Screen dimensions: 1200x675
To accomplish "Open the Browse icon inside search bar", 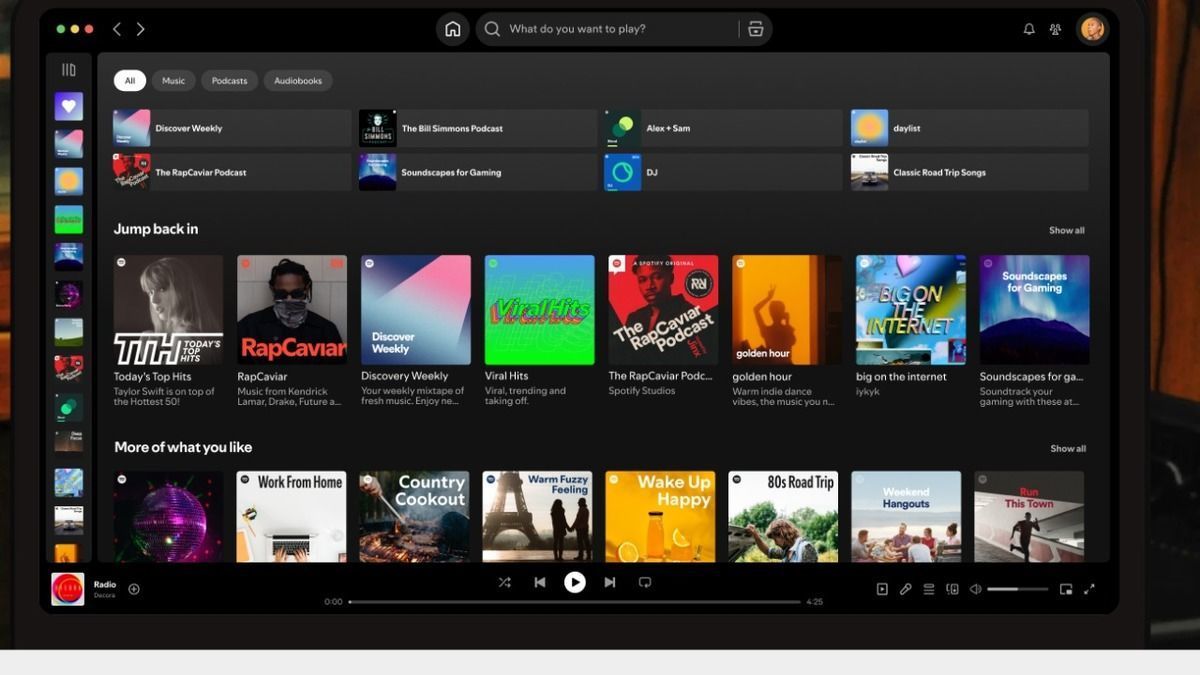I will click(755, 29).
